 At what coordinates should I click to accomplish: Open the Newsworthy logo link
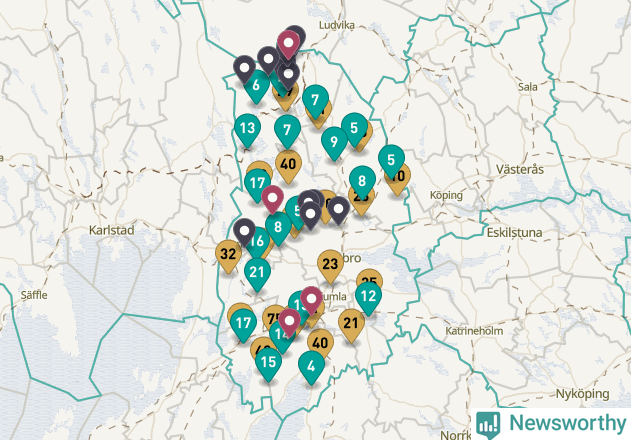click(551, 424)
